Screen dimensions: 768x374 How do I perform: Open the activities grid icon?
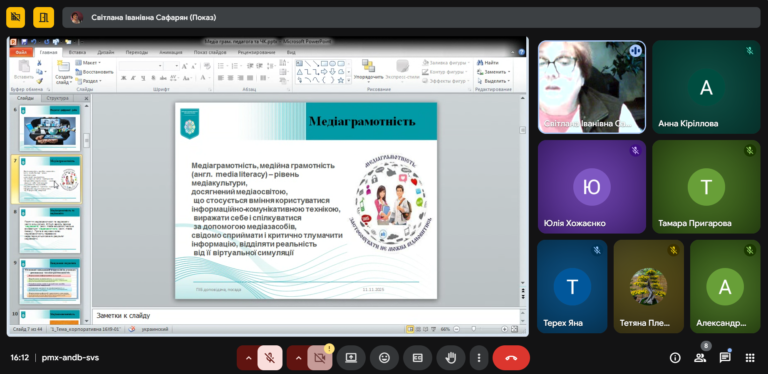pos(750,358)
